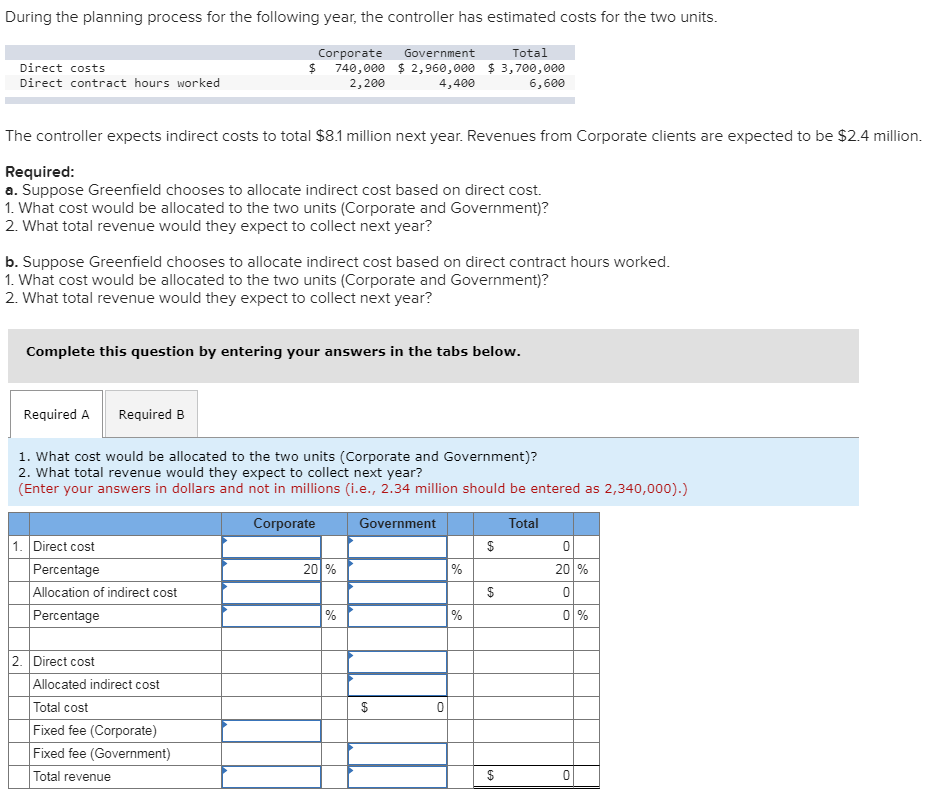This screenshot has width=925, height=790.
Task: Select Government second Percentage input field
Action: click(x=397, y=616)
